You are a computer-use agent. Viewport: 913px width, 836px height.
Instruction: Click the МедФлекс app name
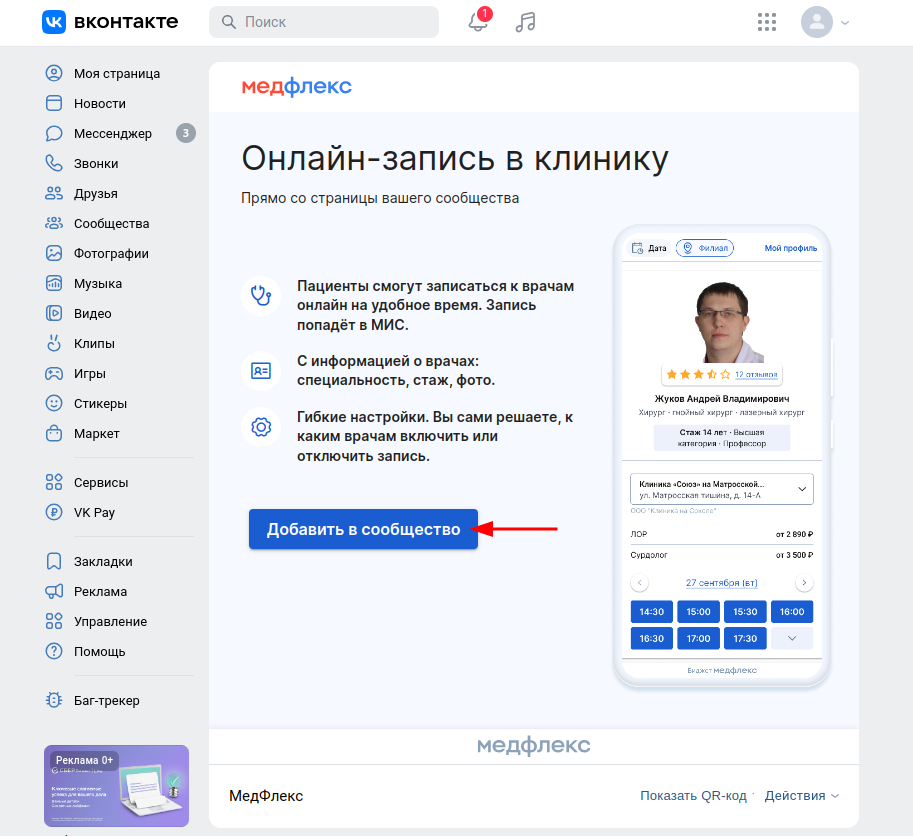point(266,796)
